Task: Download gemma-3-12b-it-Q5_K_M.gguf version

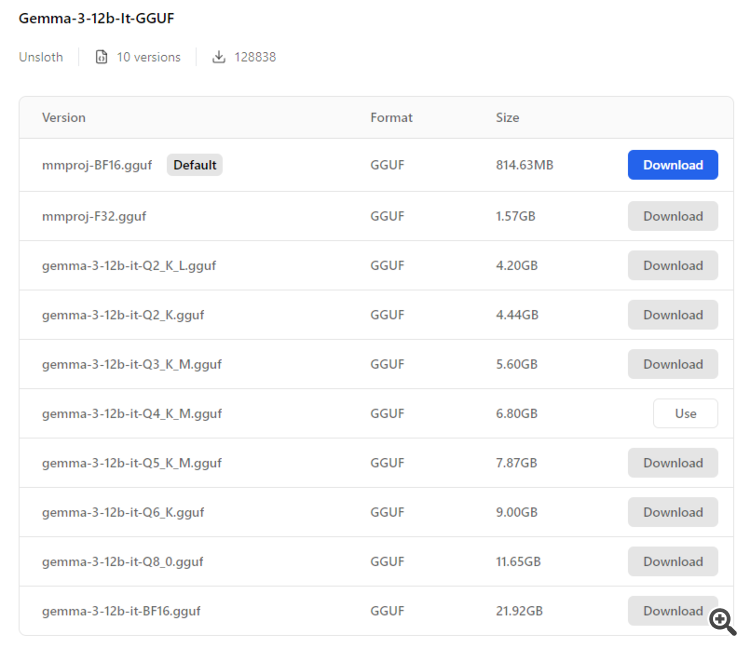Action: [672, 463]
